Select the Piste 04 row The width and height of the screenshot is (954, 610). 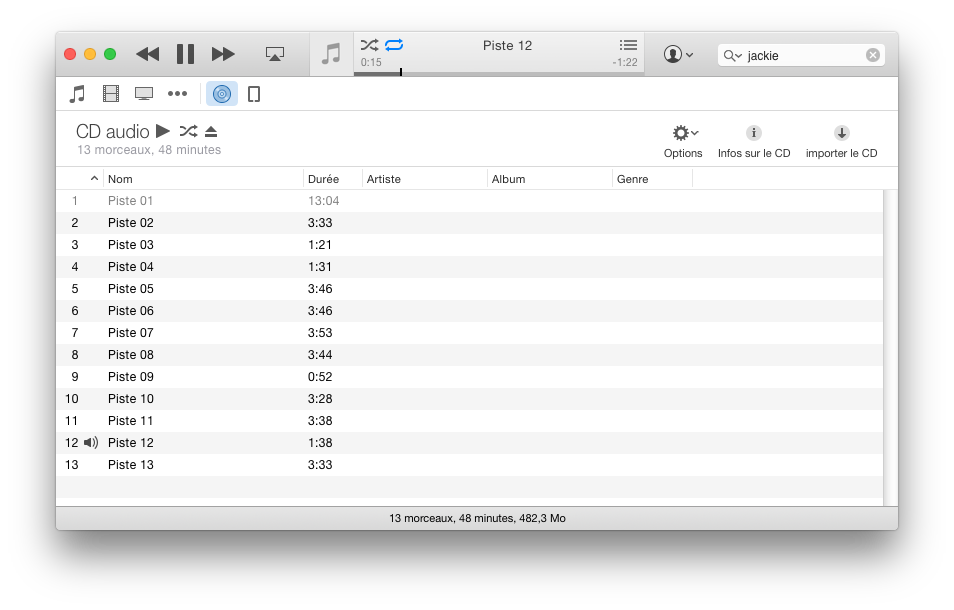coord(469,266)
